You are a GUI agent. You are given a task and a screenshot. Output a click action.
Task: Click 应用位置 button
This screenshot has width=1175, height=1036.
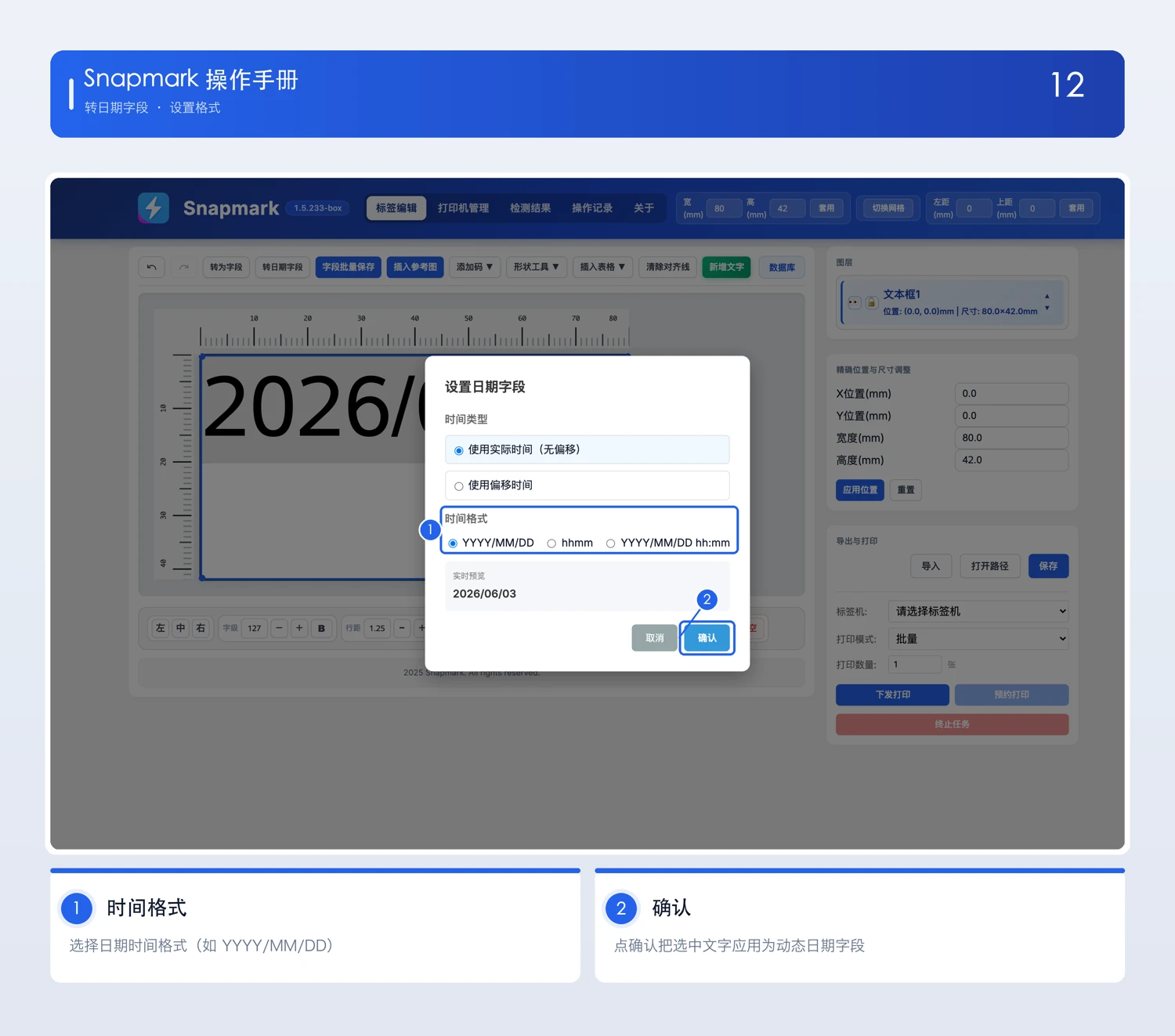tap(860, 490)
